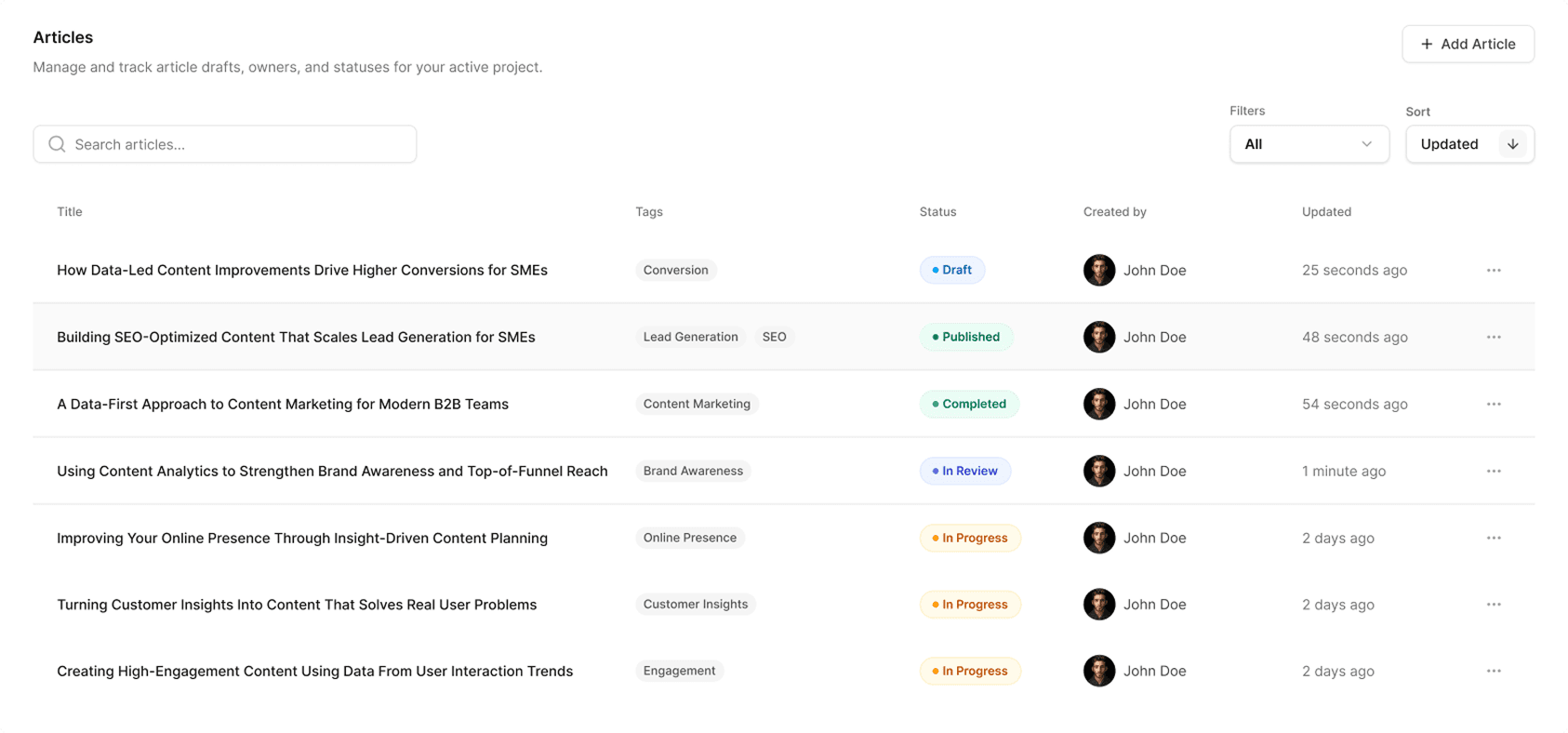Viewport: 1568px width, 733px height.
Task: Open more actions for Creating High-Engagement Content row
Action: [x=1493, y=672]
